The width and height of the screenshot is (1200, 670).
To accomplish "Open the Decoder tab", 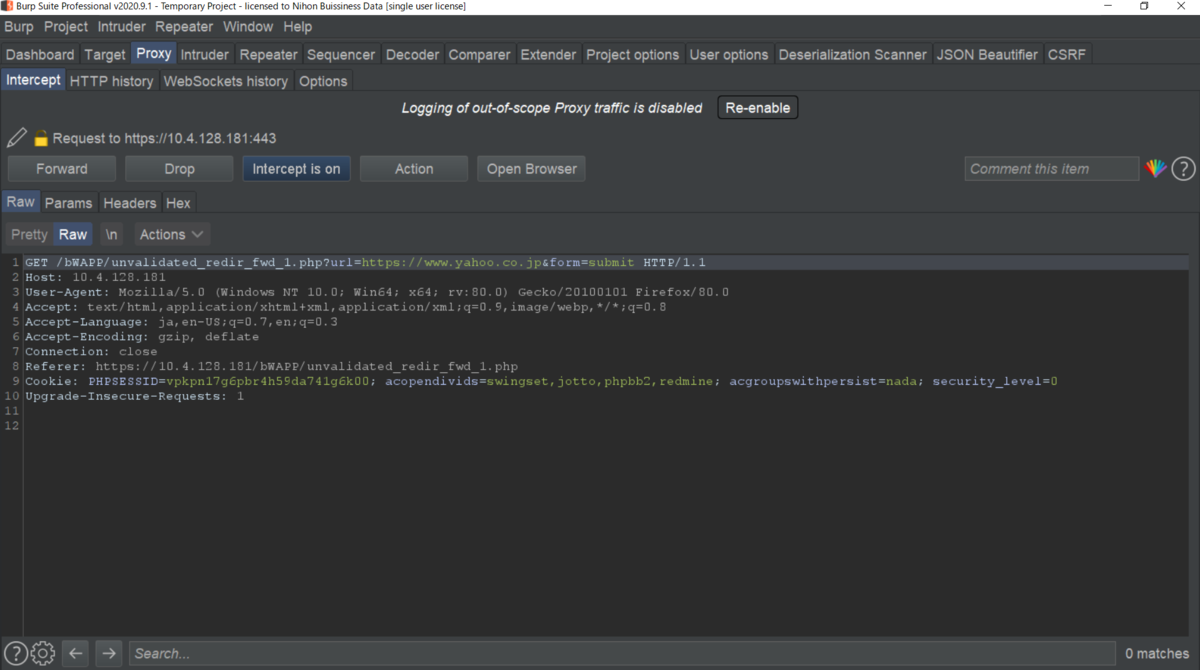I will (x=412, y=55).
